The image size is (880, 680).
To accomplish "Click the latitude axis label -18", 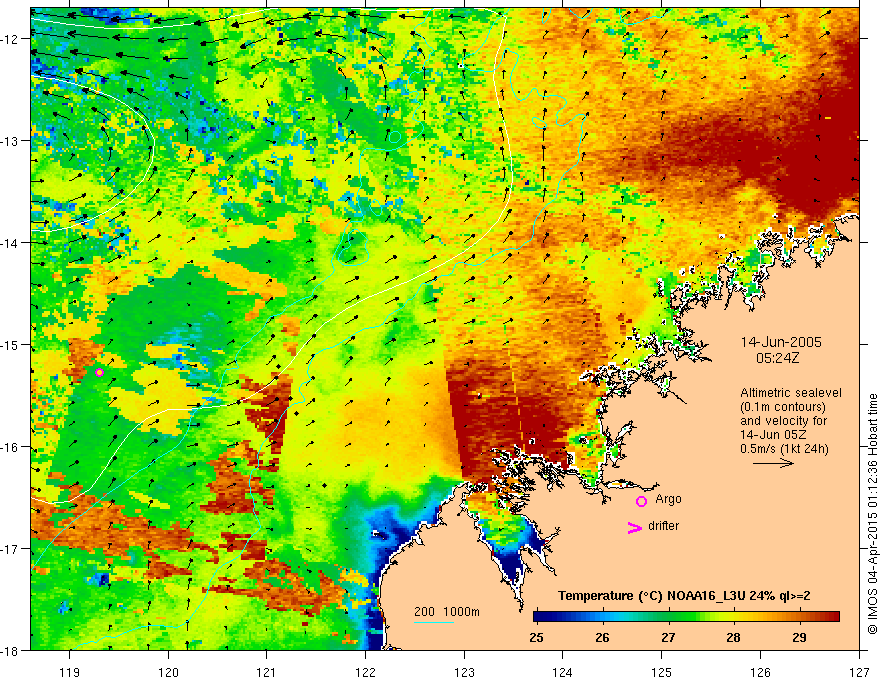I will pos(12,650).
